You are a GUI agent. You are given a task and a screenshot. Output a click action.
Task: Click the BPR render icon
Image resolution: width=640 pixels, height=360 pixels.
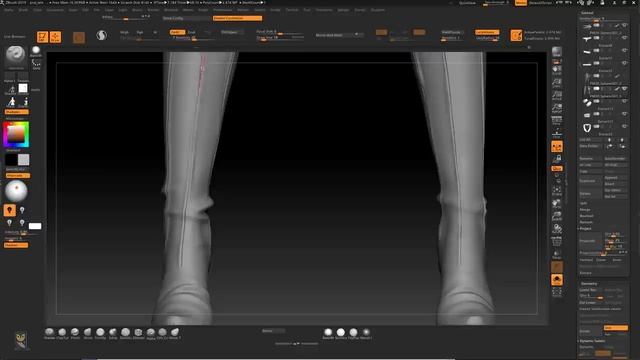point(557,51)
